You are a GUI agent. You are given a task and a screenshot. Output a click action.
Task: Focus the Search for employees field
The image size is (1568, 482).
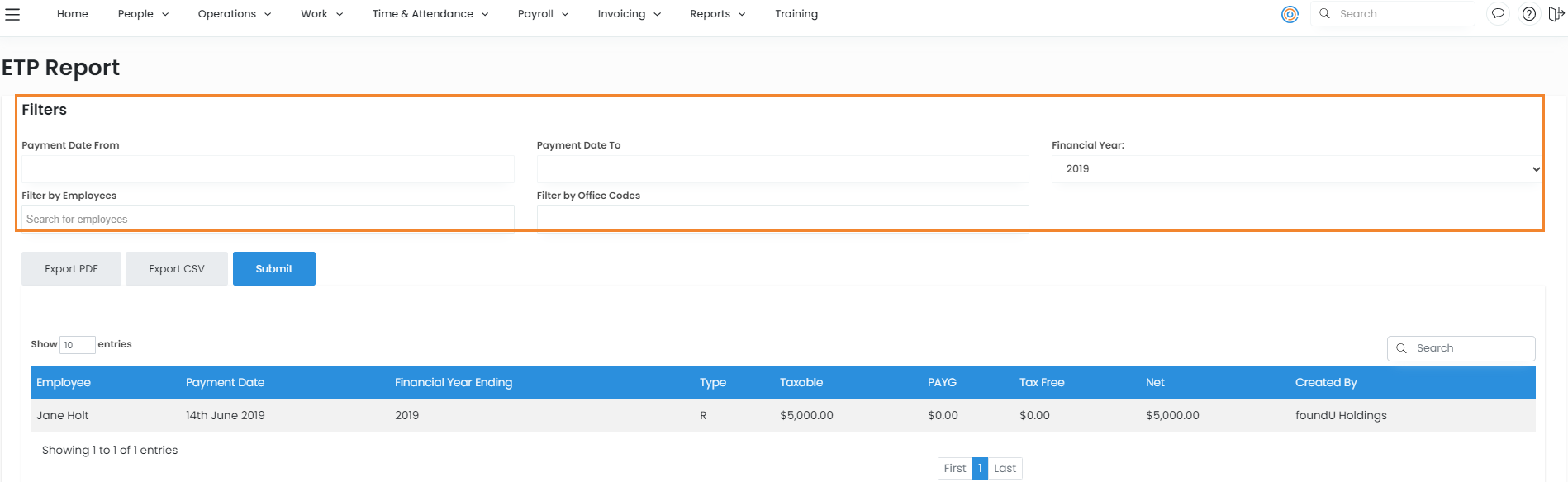[x=268, y=220]
